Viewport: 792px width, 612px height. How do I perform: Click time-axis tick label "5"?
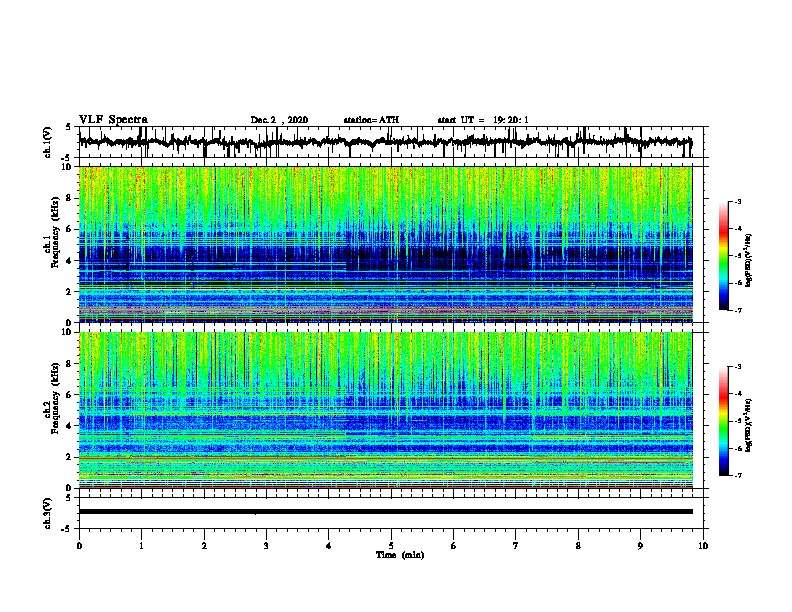(x=391, y=546)
